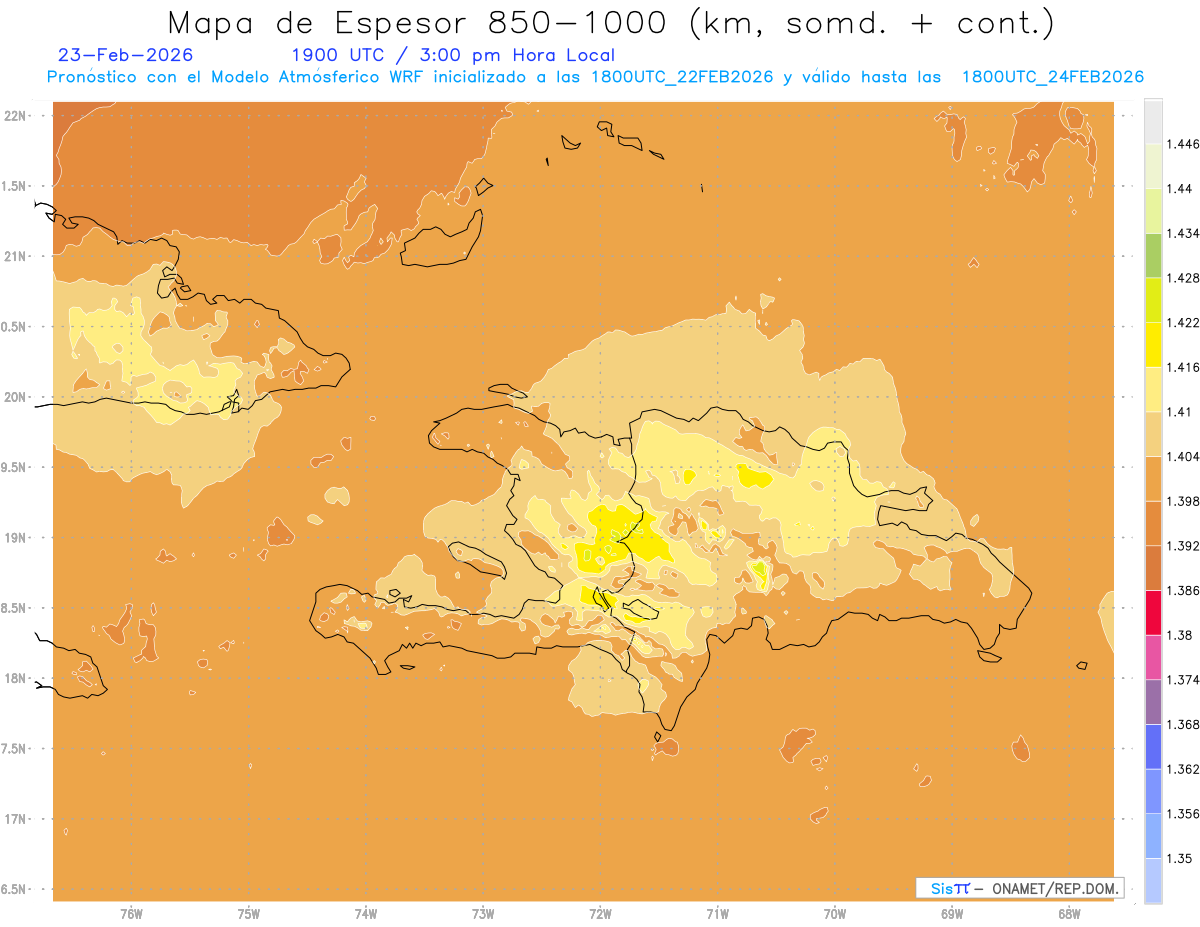This screenshot has width=1200, height=927.
Task: Select the legend swatch between 1.356 and 1.362
Action: click(1153, 791)
